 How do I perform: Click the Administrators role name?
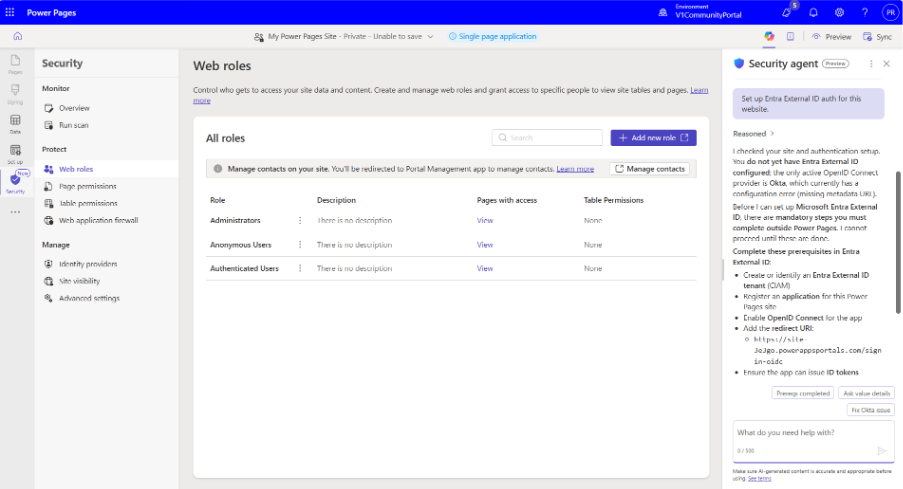235,220
